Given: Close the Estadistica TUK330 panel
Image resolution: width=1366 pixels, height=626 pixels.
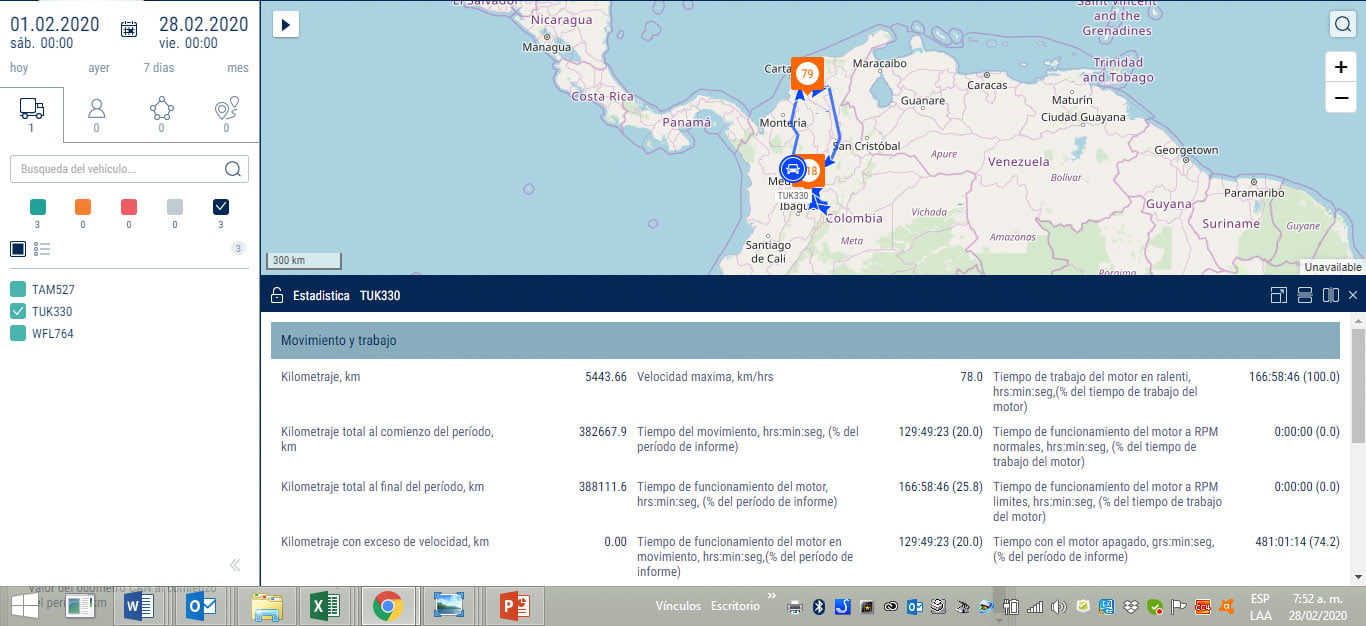Looking at the screenshot, I should (x=1353, y=295).
